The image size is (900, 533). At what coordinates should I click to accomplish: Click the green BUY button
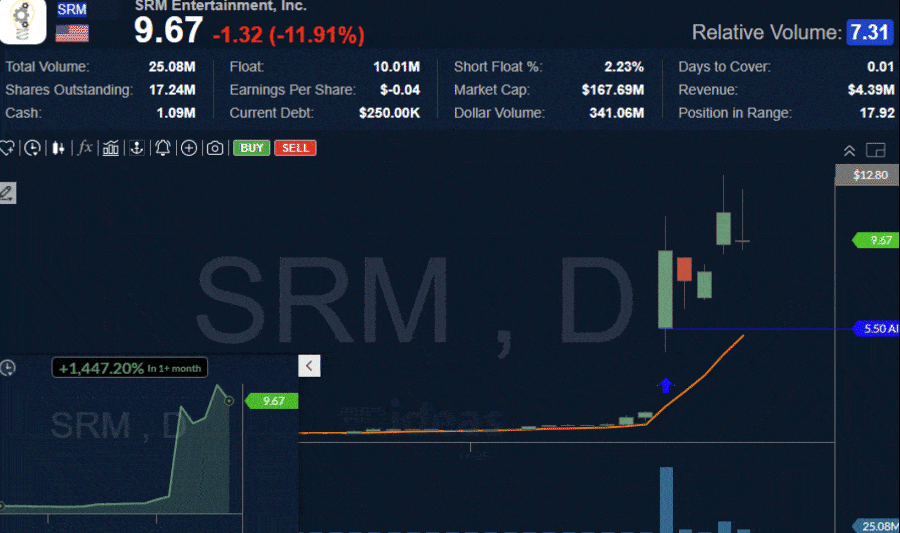pyautogui.click(x=251, y=148)
